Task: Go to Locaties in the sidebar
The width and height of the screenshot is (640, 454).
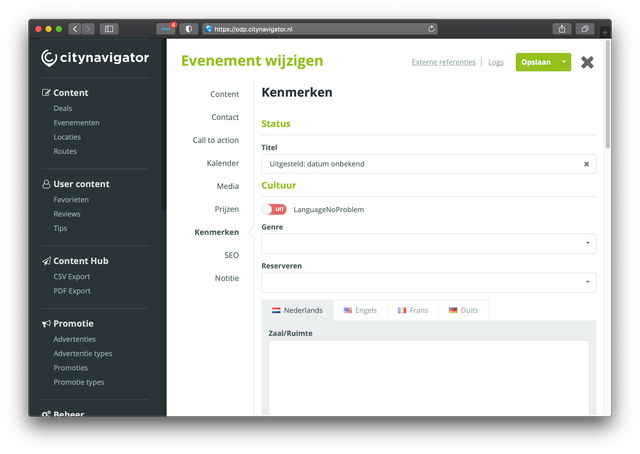Action: 67,137
